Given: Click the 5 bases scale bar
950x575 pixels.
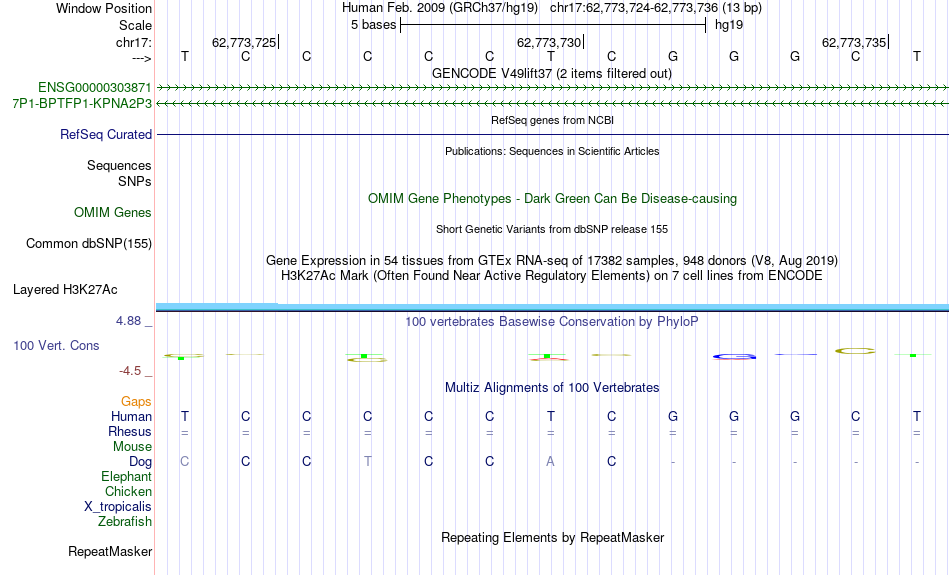Looking at the screenshot, I should [x=553, y=25].
